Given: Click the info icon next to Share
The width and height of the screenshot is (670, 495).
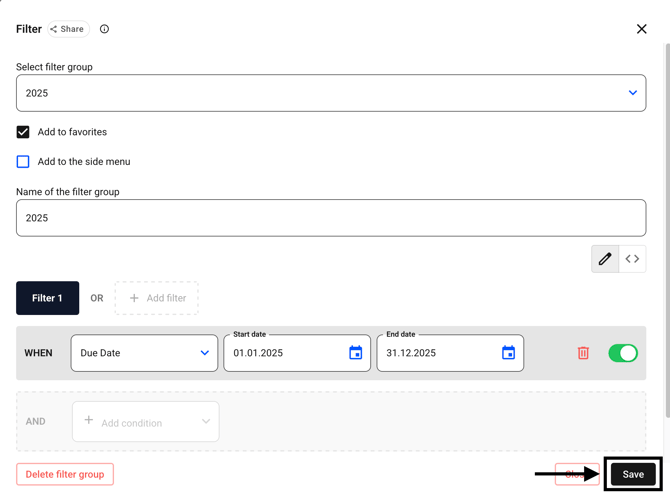Looking at the screenshot, I should pyautogui.click(x=104, y=29).
